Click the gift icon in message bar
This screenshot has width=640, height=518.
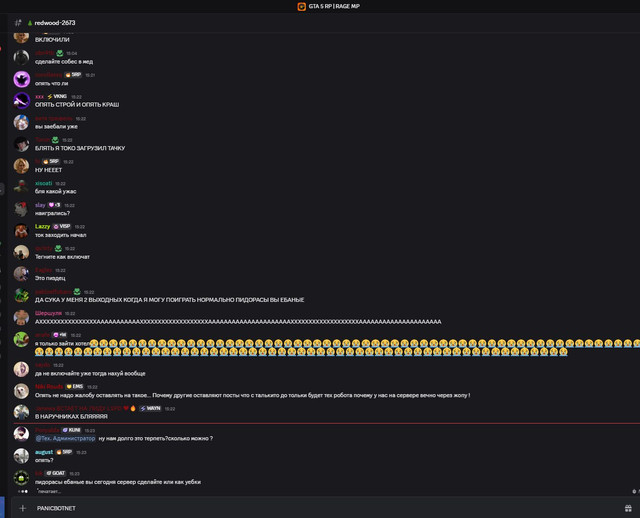tap(629, 508)
